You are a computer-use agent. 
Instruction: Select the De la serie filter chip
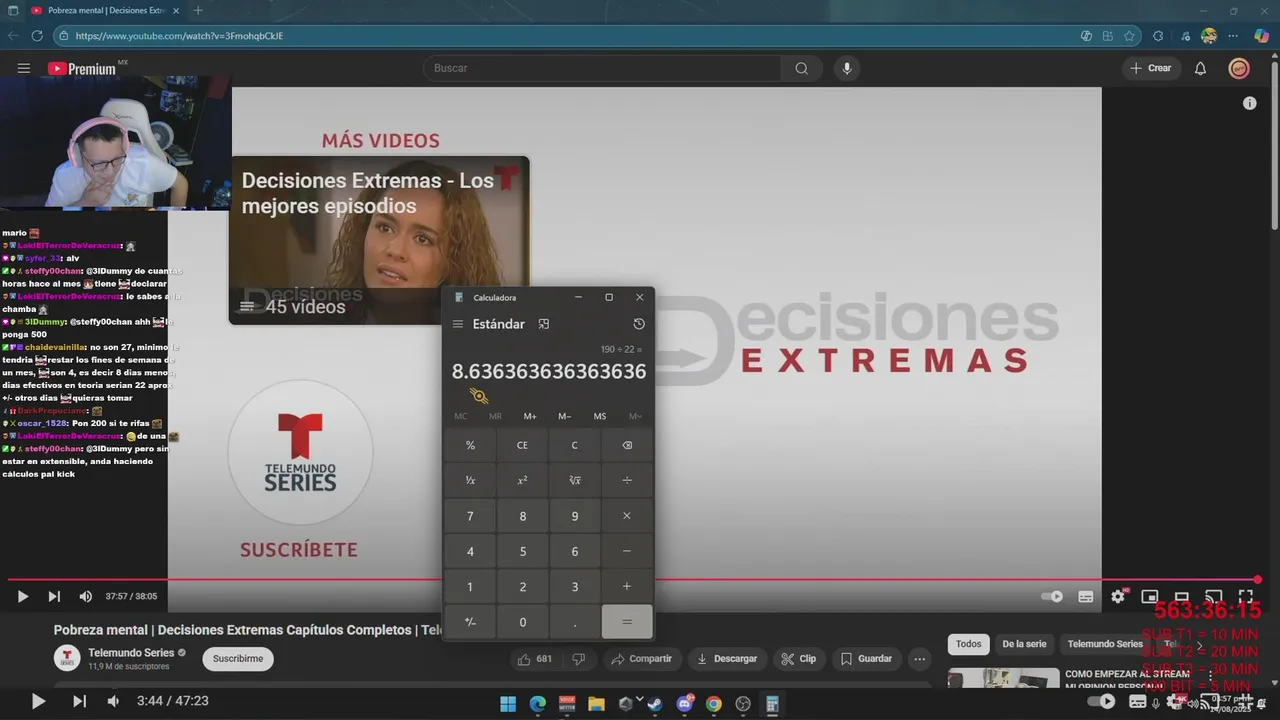pos(1024,644)
